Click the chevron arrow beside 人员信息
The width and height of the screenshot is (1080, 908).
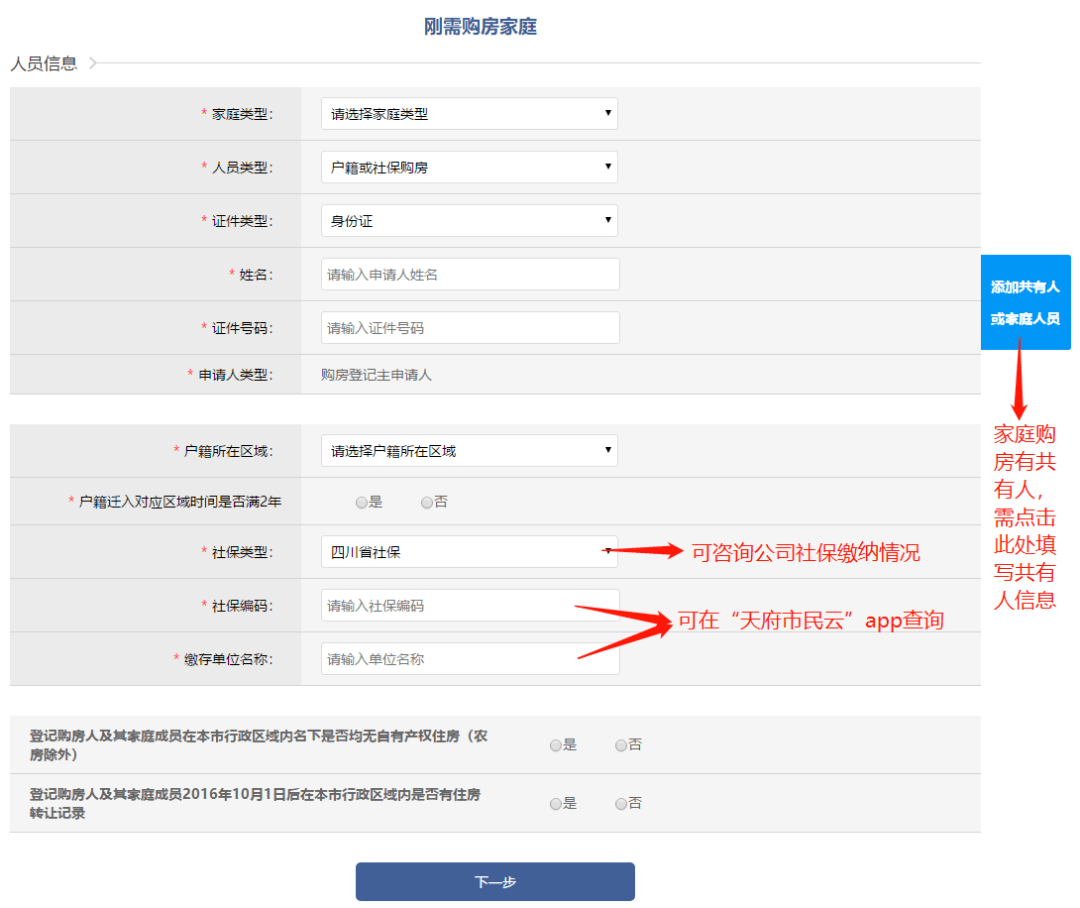point(93,63)
